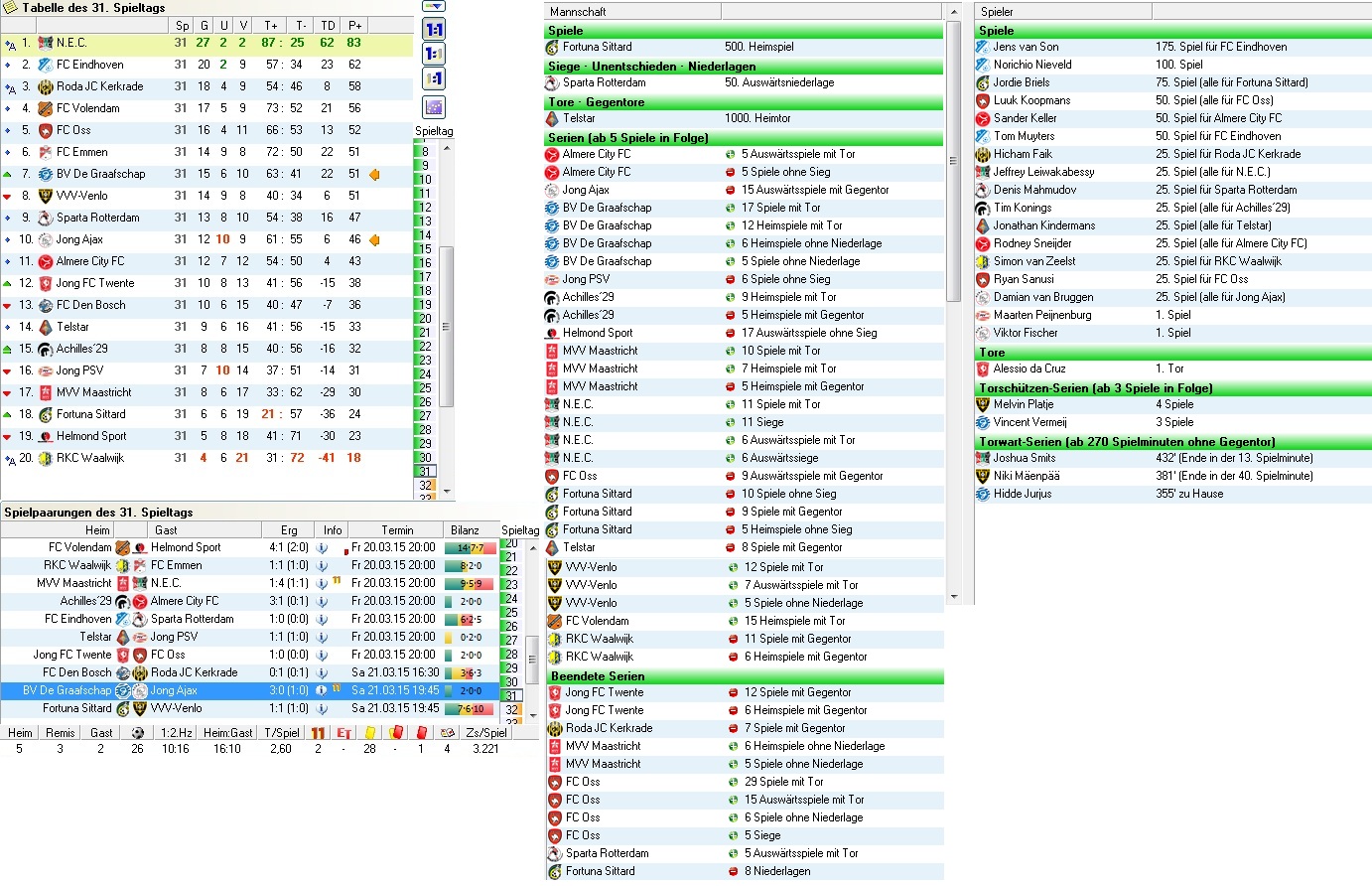The height and width of the screenshot is (886, 1372).
Task: Click the green up-trend arrow beside BV De Graafschap
Action: tap(8, 174)
